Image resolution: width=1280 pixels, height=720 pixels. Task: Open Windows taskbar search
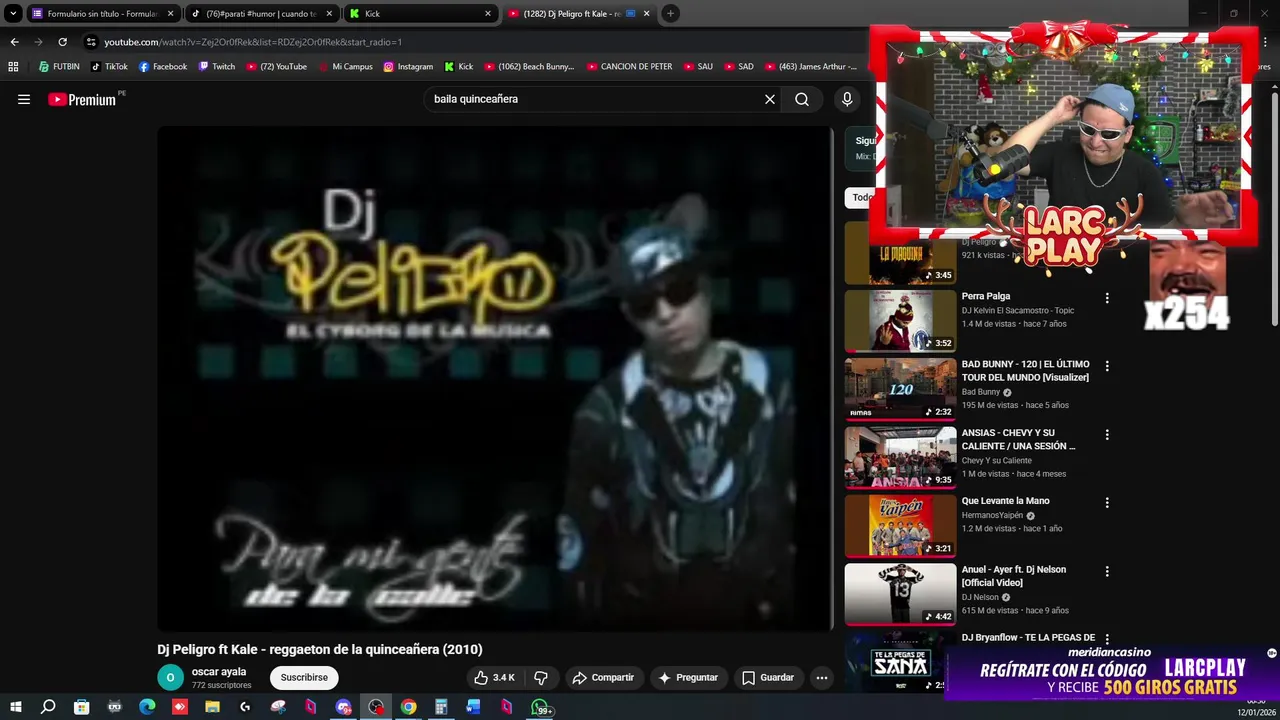tap(48, 707)
